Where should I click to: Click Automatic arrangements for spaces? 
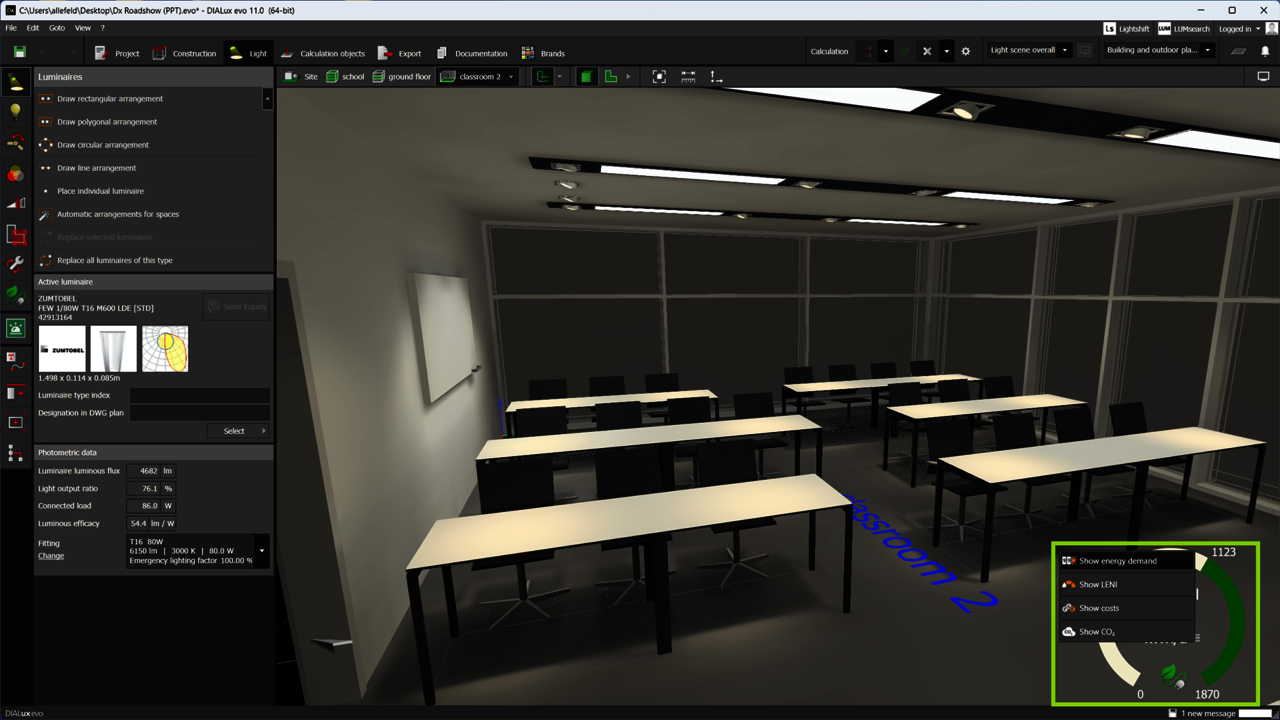[118, 214]
